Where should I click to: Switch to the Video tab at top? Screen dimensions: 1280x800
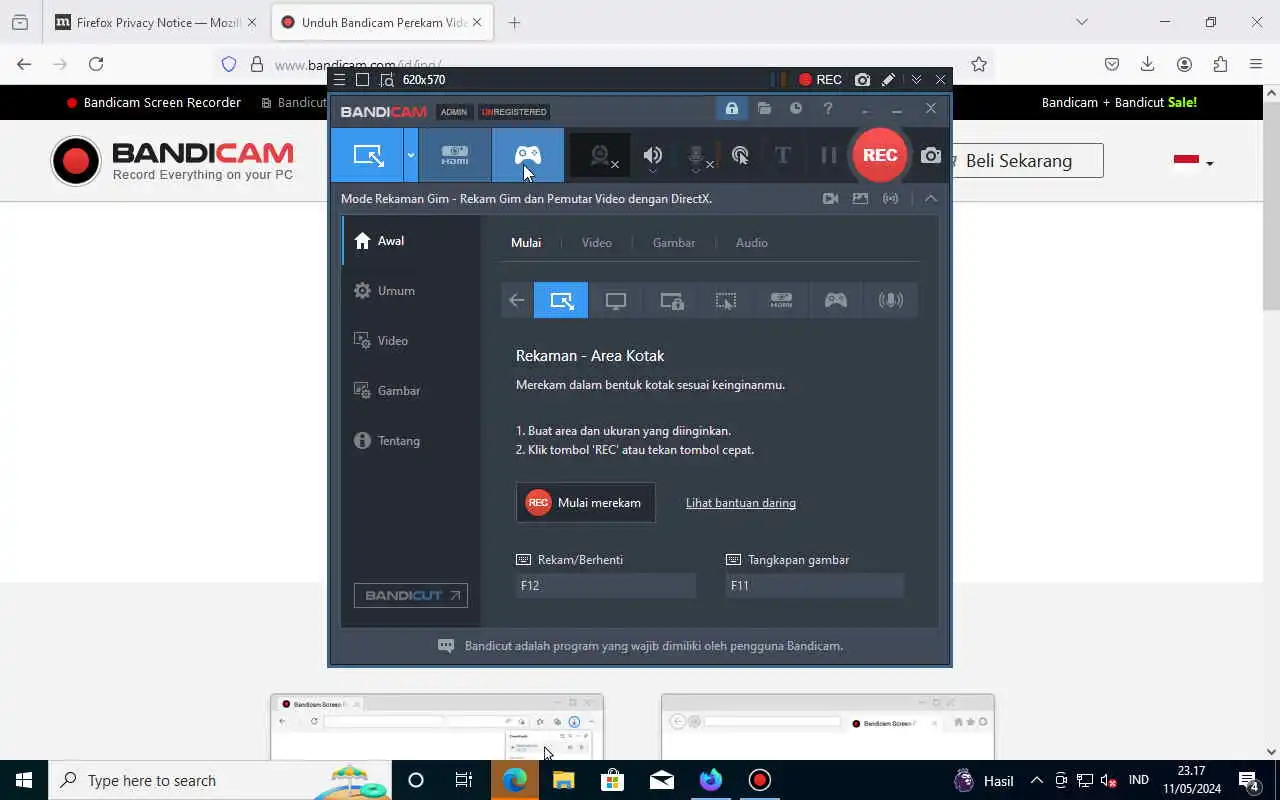point(597,243)
